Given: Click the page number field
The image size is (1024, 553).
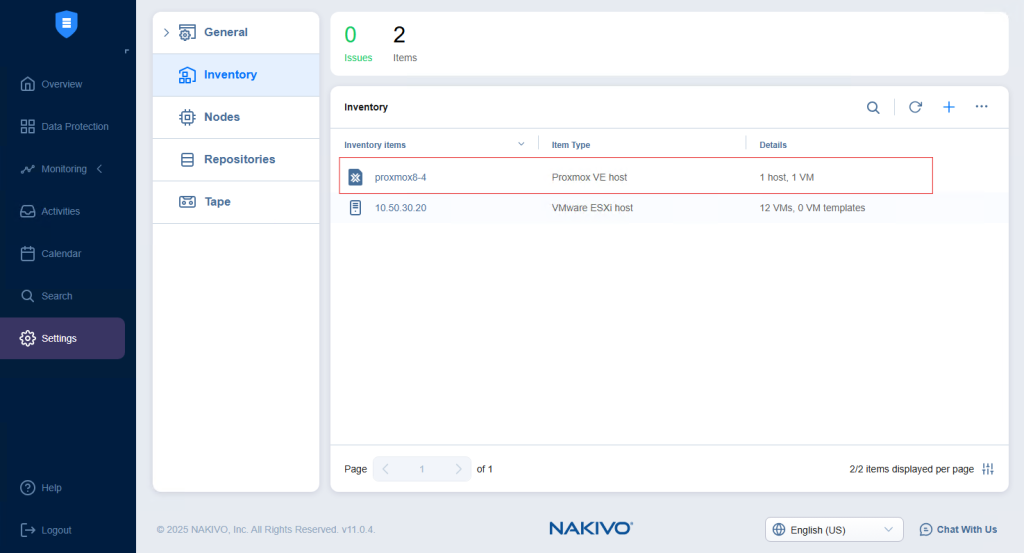Looking at the screenshot, I should [422, 469].
